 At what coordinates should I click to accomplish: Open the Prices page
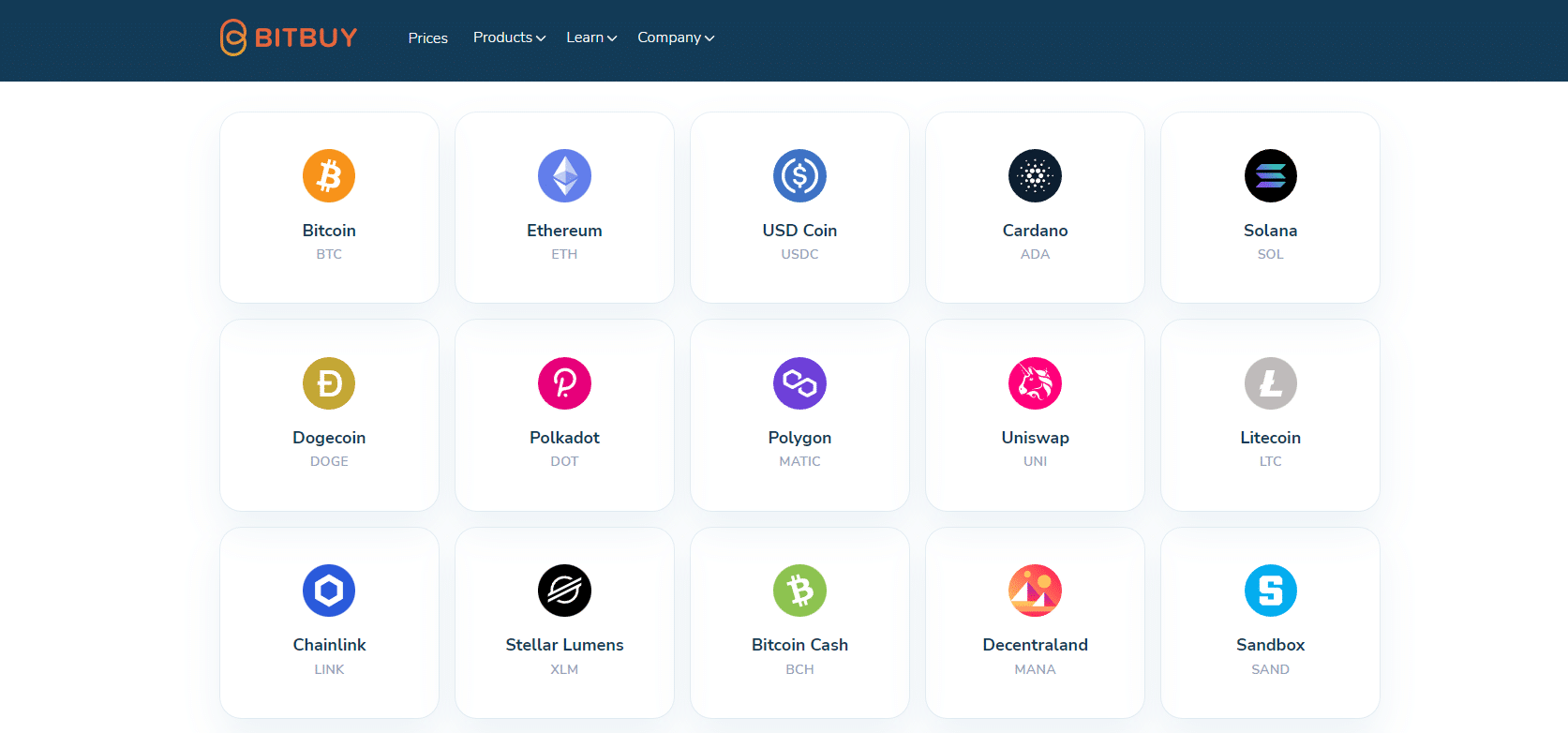click(x=427, y=38)
